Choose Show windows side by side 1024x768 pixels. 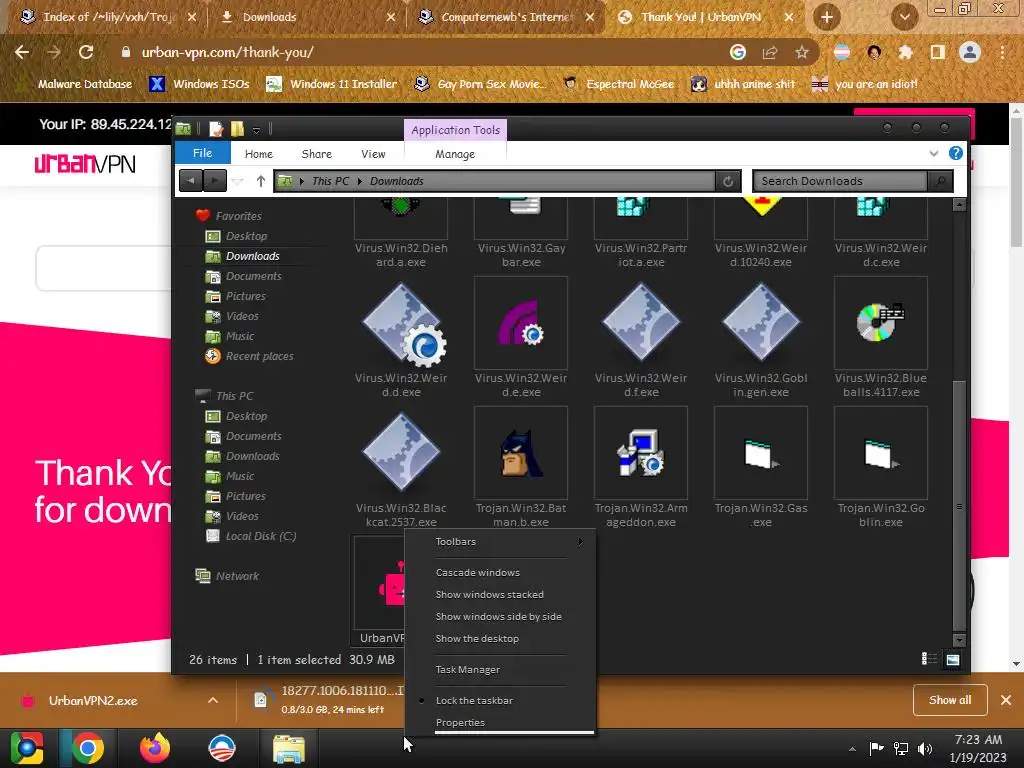click(x=498, y=616)
